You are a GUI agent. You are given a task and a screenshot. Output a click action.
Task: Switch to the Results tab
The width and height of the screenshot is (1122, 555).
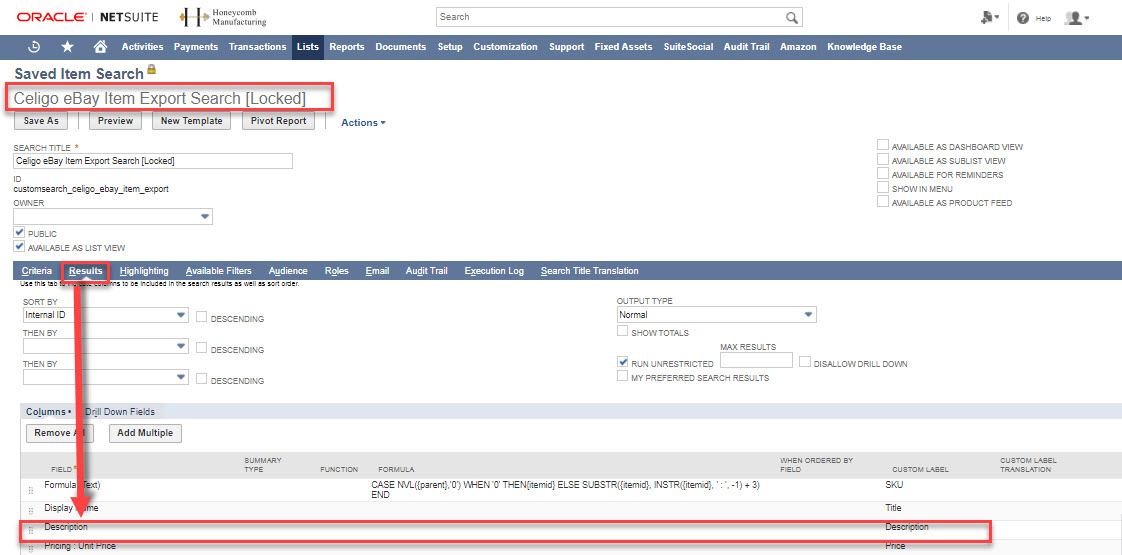tap(85, 271)
